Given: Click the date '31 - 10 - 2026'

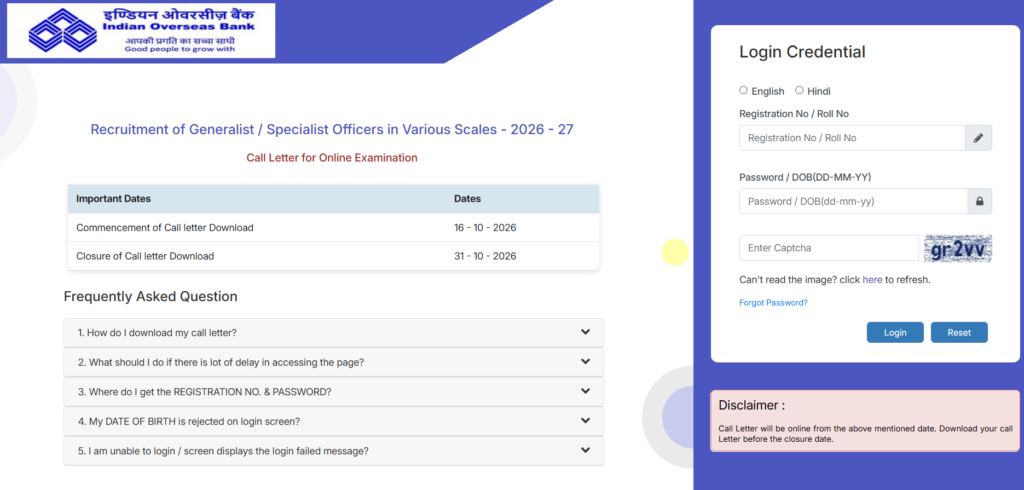Looking at the screenshot, I should pos(485,256).
